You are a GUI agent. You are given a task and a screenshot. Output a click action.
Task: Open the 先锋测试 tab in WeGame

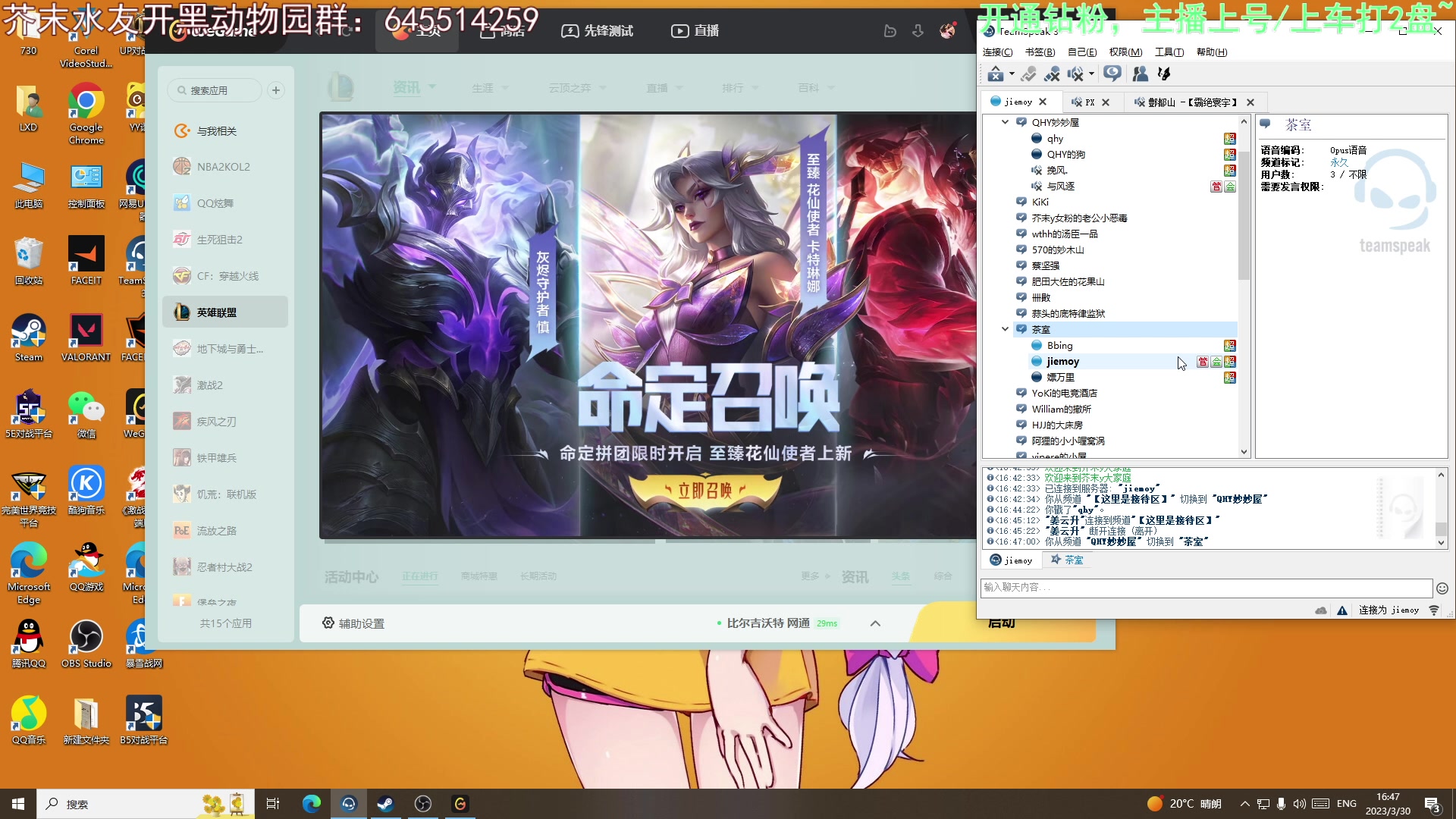coord(598,30)
